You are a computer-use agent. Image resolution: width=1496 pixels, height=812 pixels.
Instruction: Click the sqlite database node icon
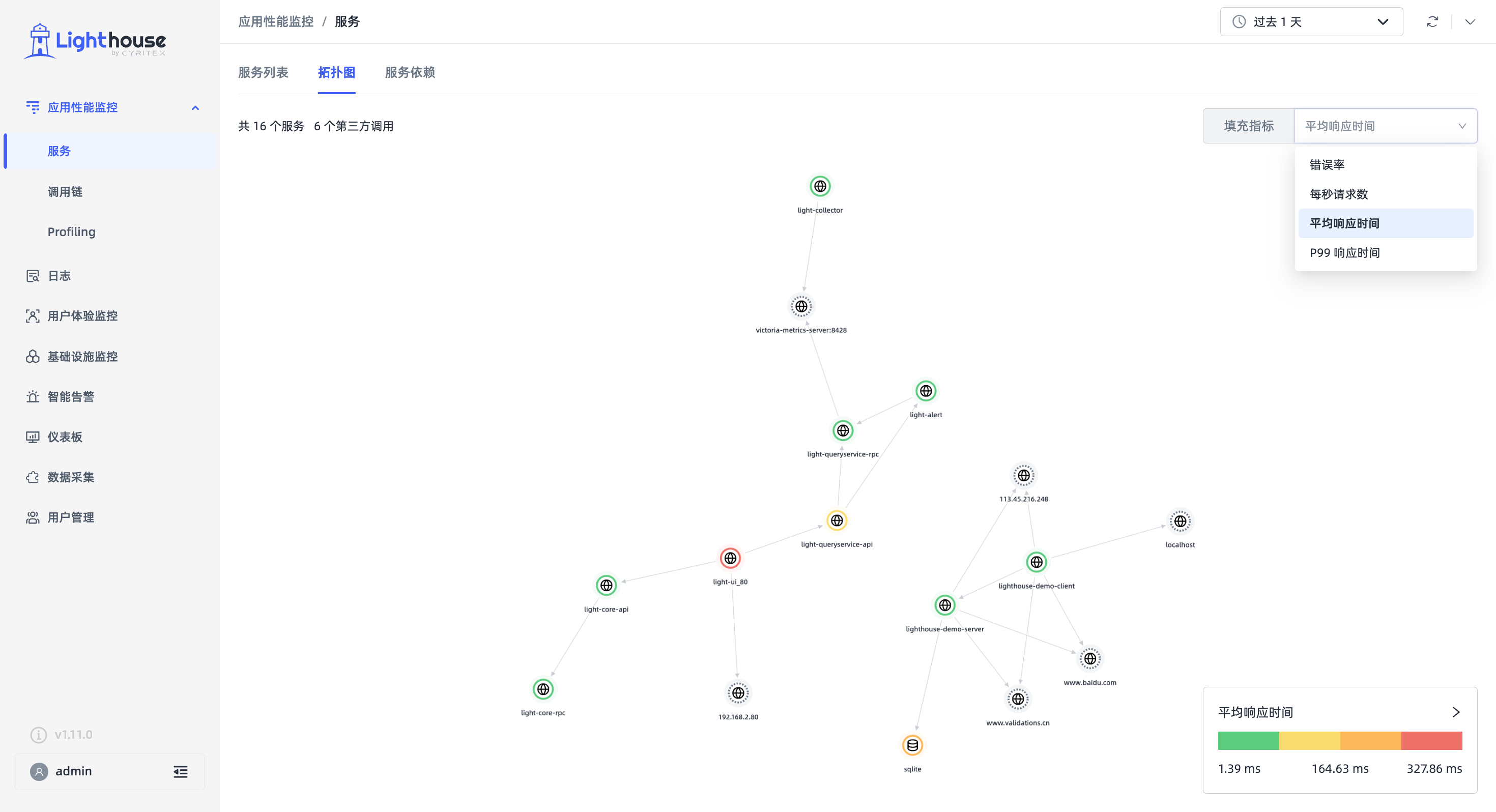[912, 745]
